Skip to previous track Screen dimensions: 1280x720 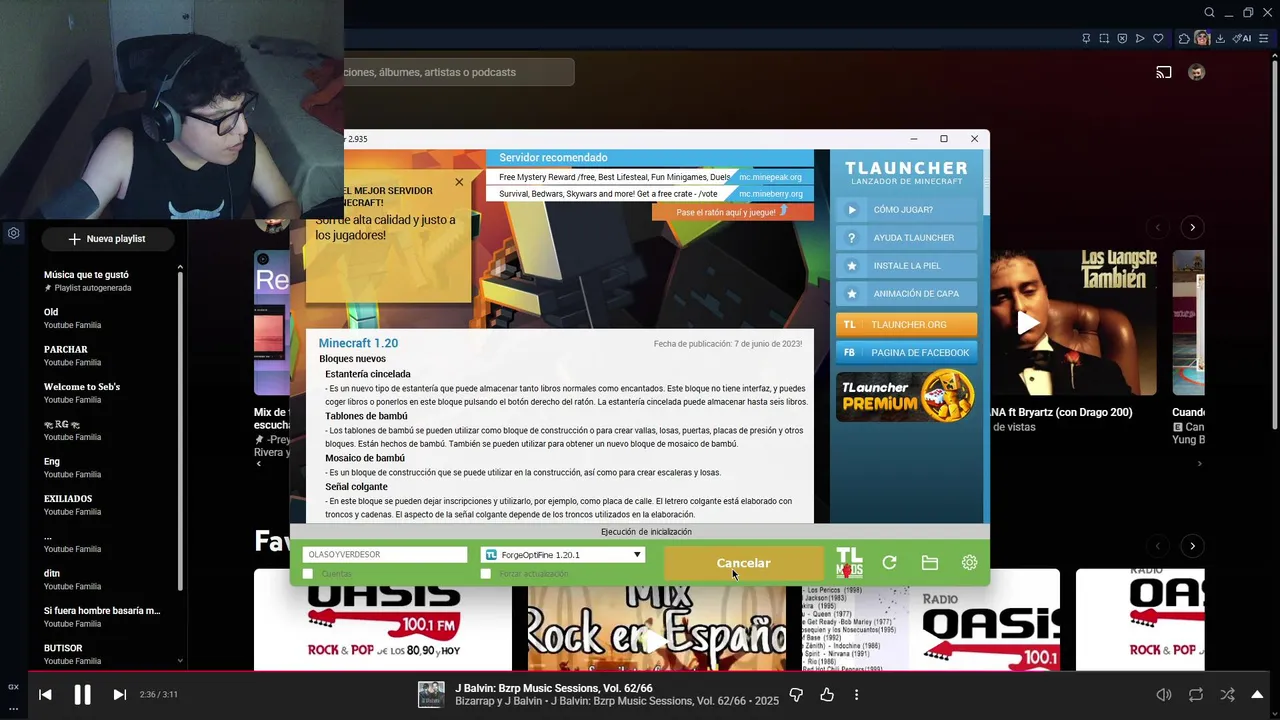(x=45, y=694)
